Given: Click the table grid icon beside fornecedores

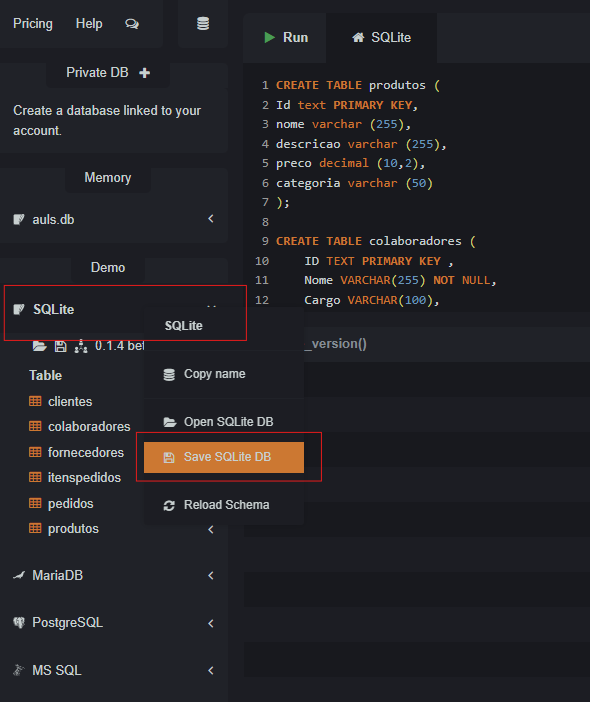Looking at the screenshot, I should pyautogui.click(x=35, y=452).
